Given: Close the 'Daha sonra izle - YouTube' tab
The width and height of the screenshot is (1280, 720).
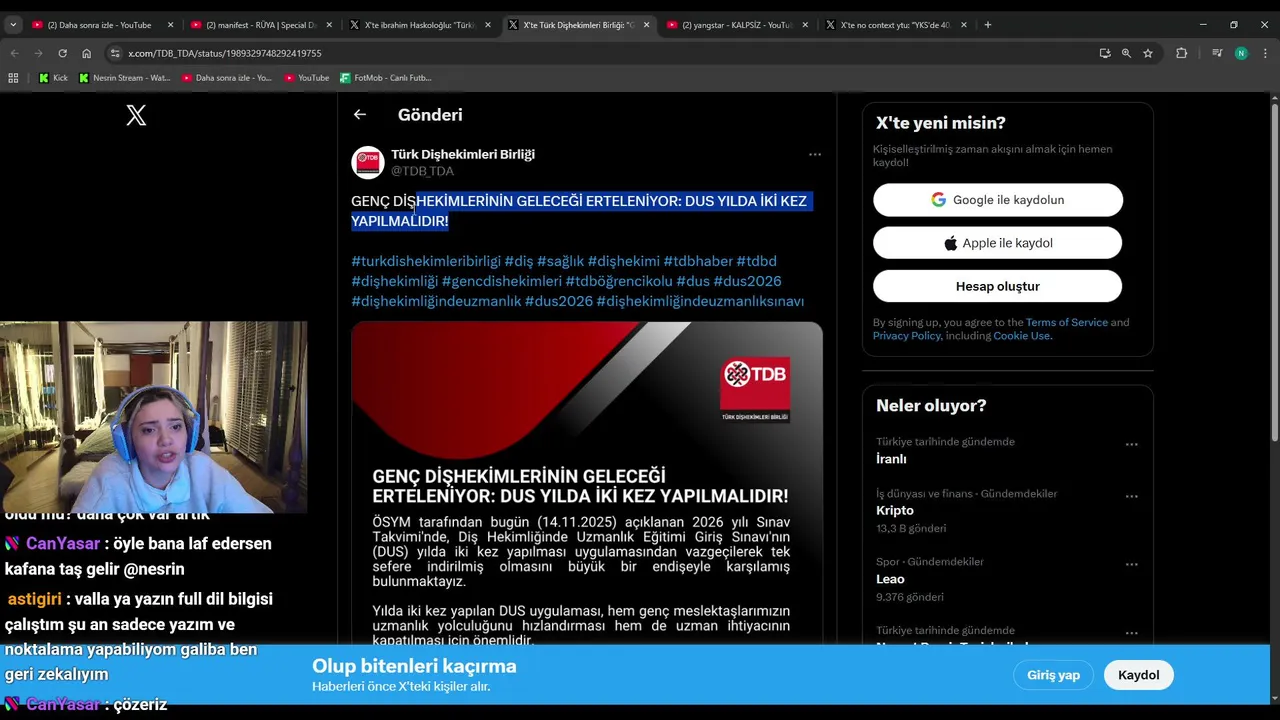Looking at the screenshot, I should [x=170, y=25].
